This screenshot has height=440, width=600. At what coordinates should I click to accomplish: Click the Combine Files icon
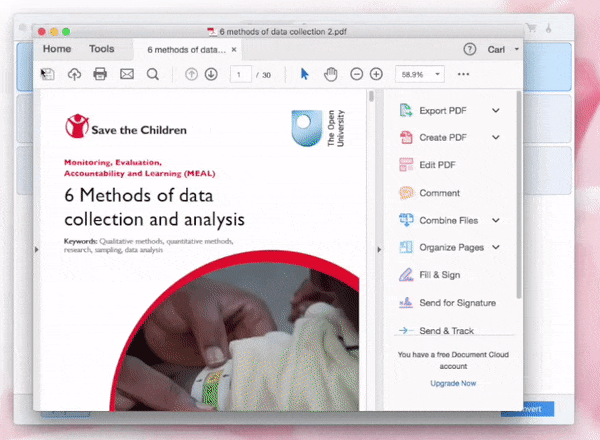click(406, 220)
